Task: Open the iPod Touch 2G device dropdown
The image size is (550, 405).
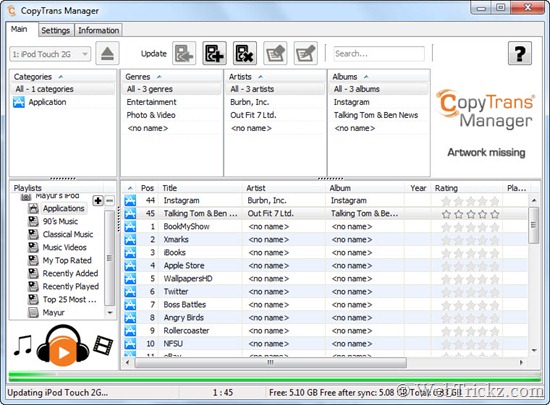Action: 50,54
